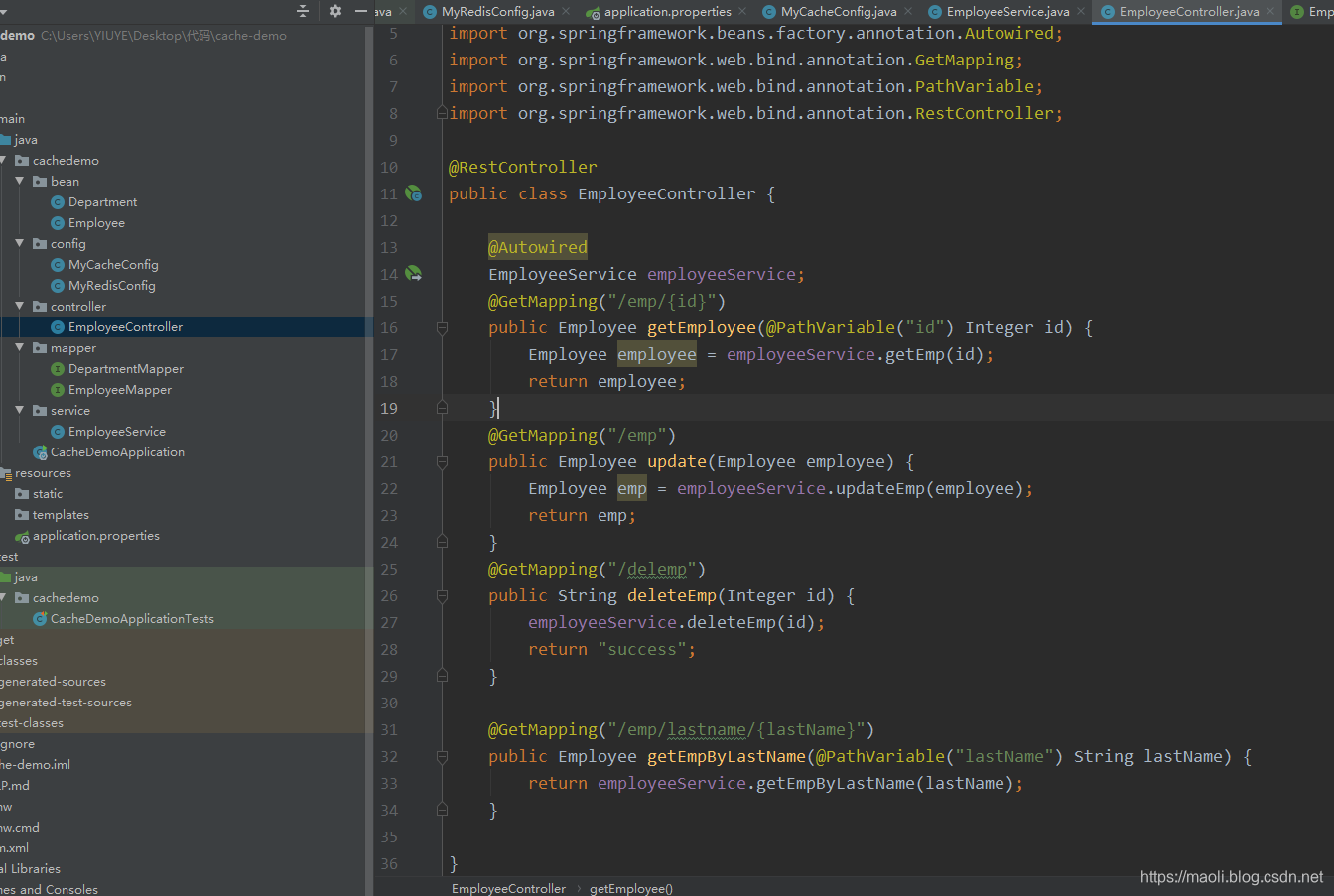Collapse all nodes in project tree
Viewport: 1334px width, 896px height.
tap(303, 11)
